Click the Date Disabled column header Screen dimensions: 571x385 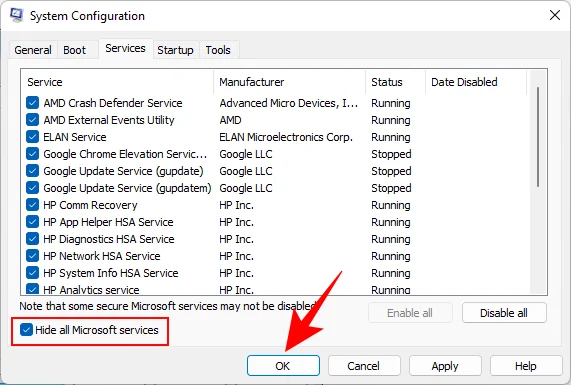(x=476, y=82)
